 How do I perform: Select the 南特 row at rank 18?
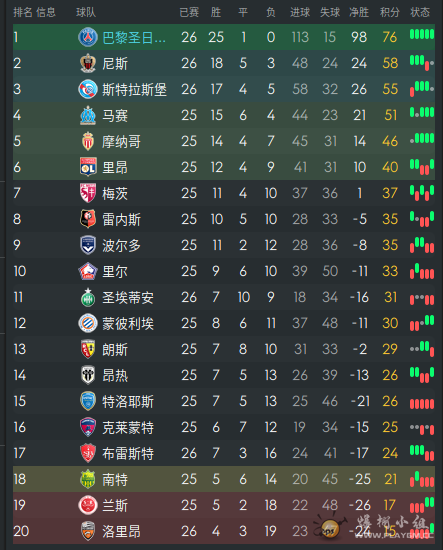(x=224, y=479)
